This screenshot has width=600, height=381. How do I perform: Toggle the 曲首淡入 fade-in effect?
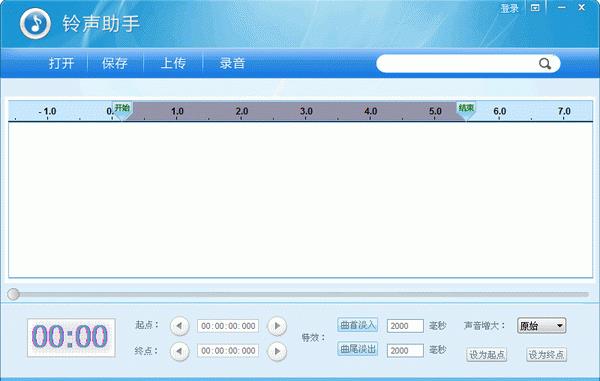click(358, 325)
